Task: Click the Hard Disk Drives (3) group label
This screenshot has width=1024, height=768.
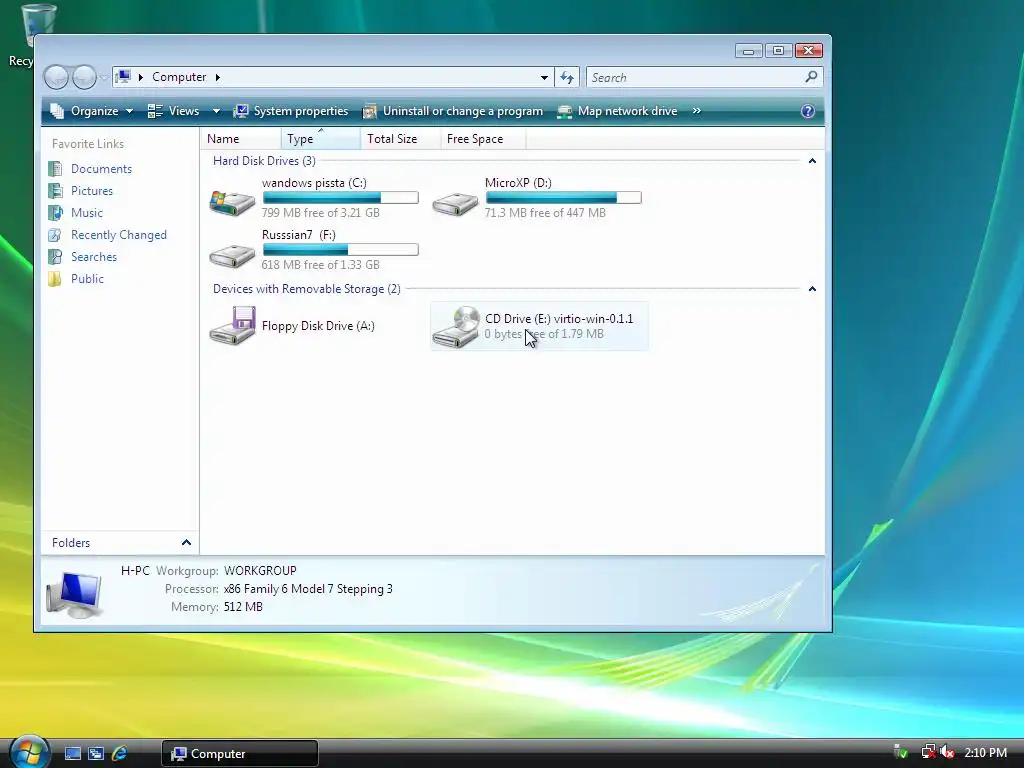Action: [x=264, y=161]
